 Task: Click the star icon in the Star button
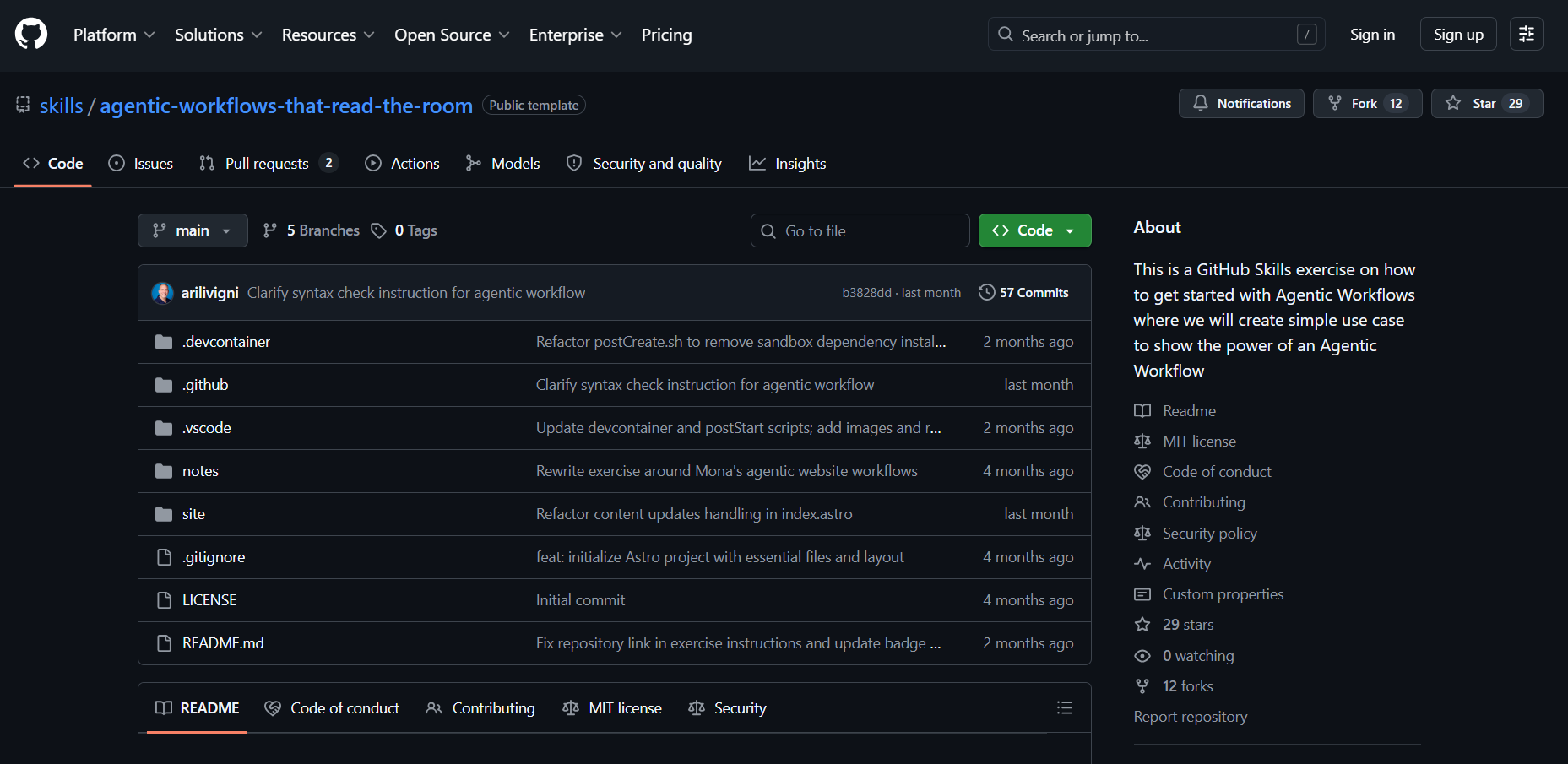1452,103
